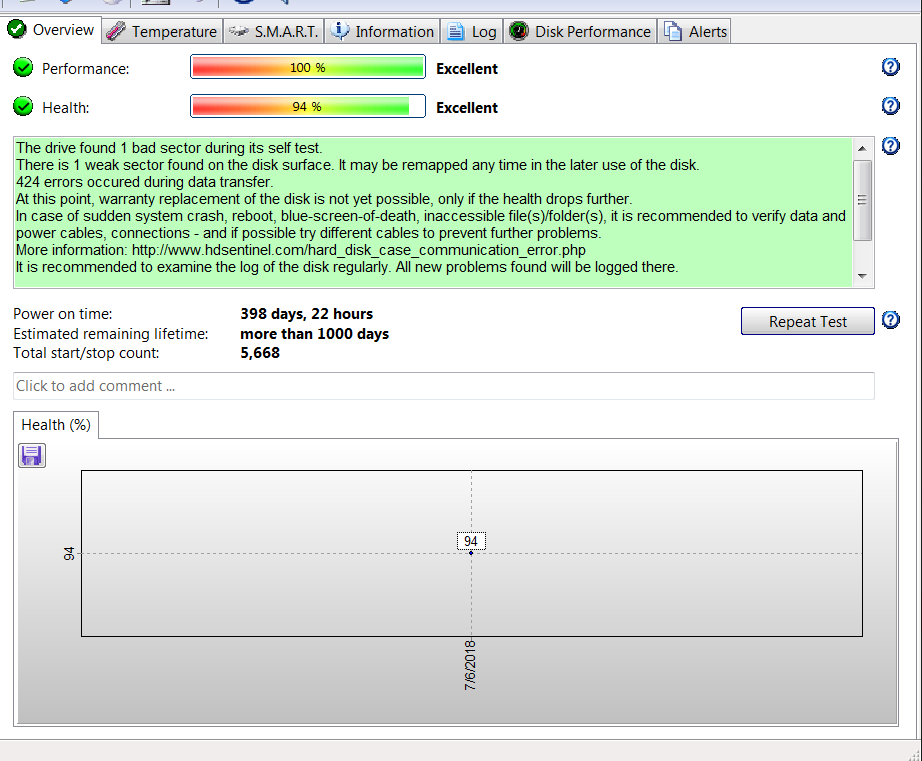Image resolution: width=922 pixels, height=761 pixels.
Task: Click the 94 label on graph's vertical axis
Action: pyautogui.click(x=69, y=553)
